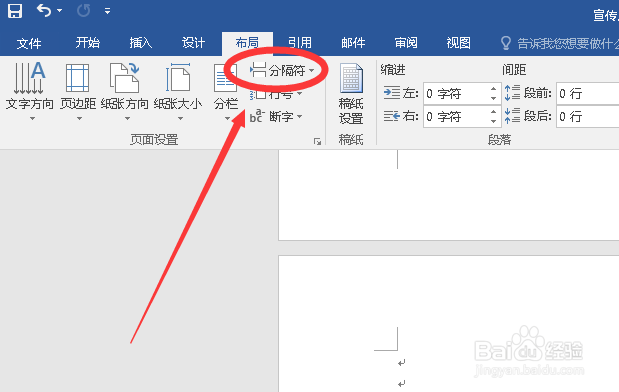The width and height of the screenshot is (619, 392).
Task: Expand the 纸张大小 dropdown arrow
Action: click(180, 118)
